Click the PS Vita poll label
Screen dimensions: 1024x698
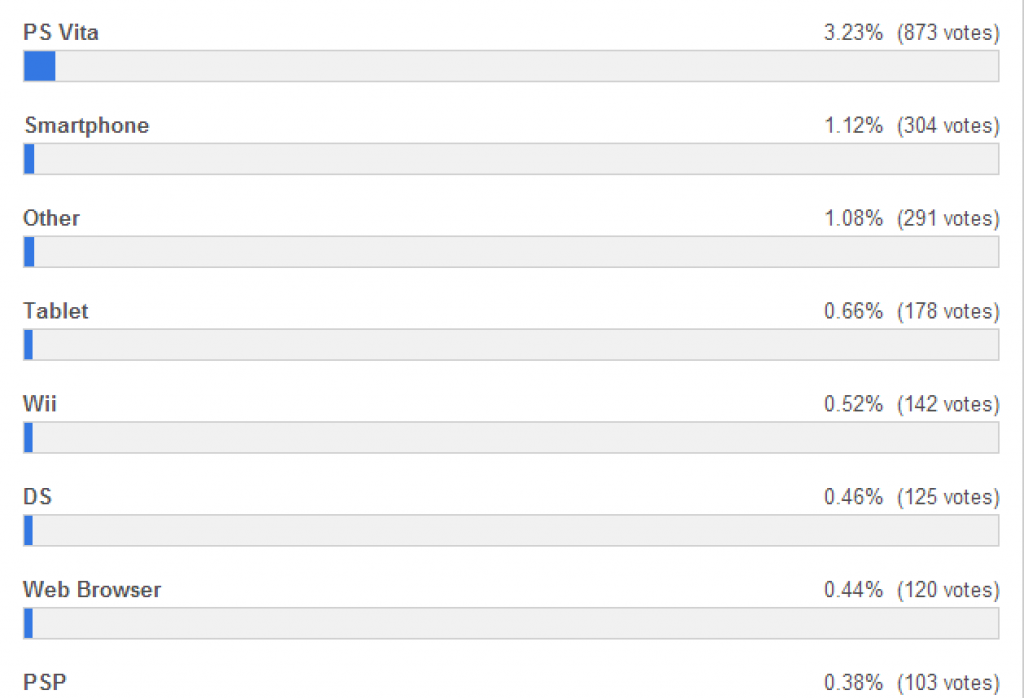point(61,33)
